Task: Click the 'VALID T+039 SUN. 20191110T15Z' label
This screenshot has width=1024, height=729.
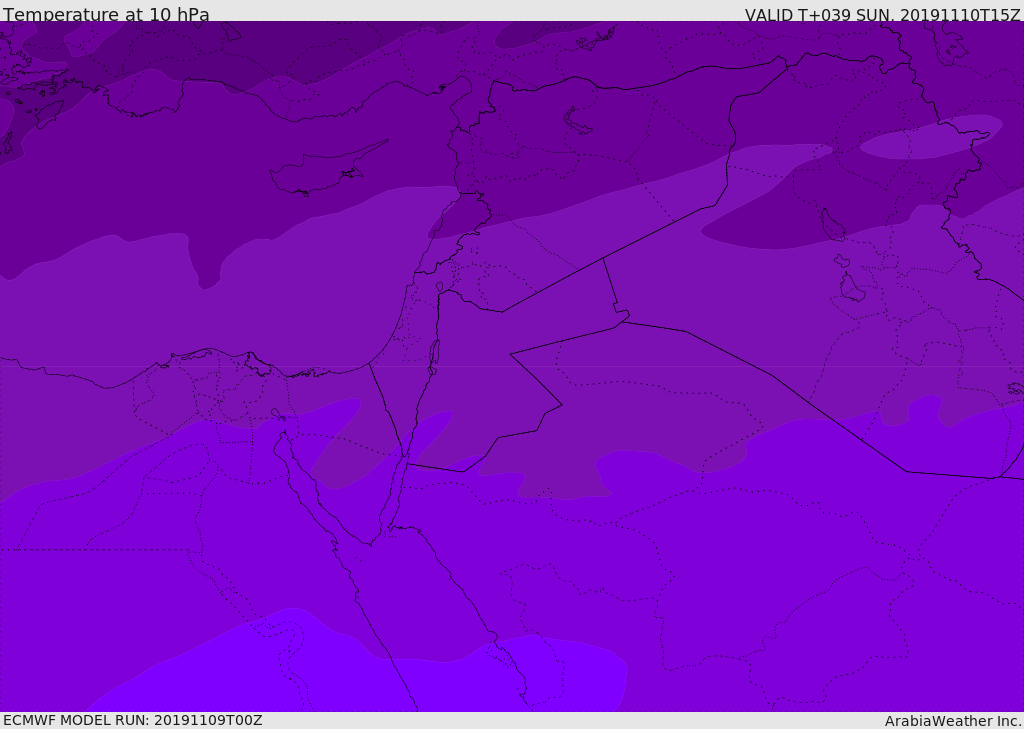Action: coord(882,14)
